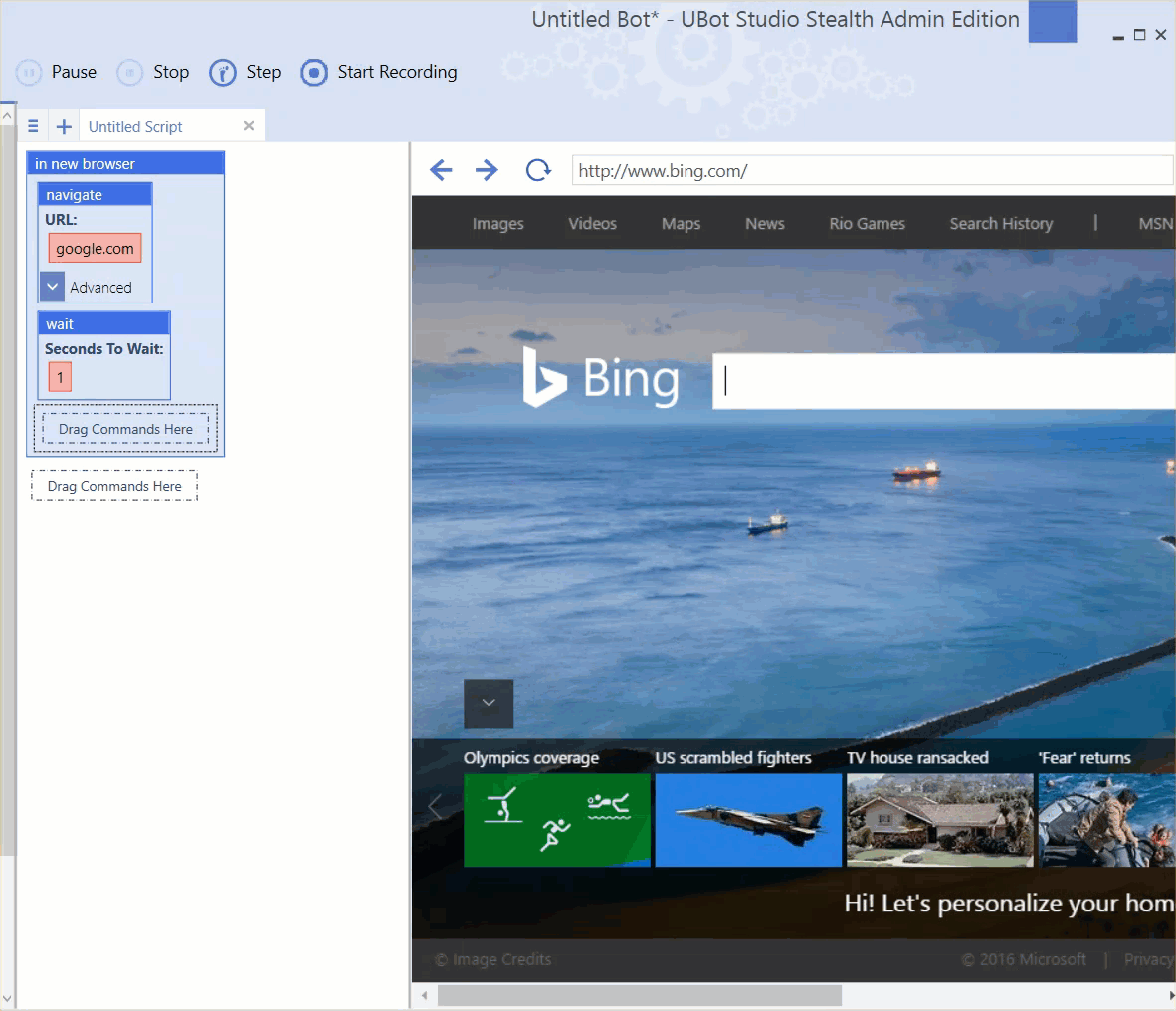
Task: Click the Pause icon
Action: click(29, 72)
